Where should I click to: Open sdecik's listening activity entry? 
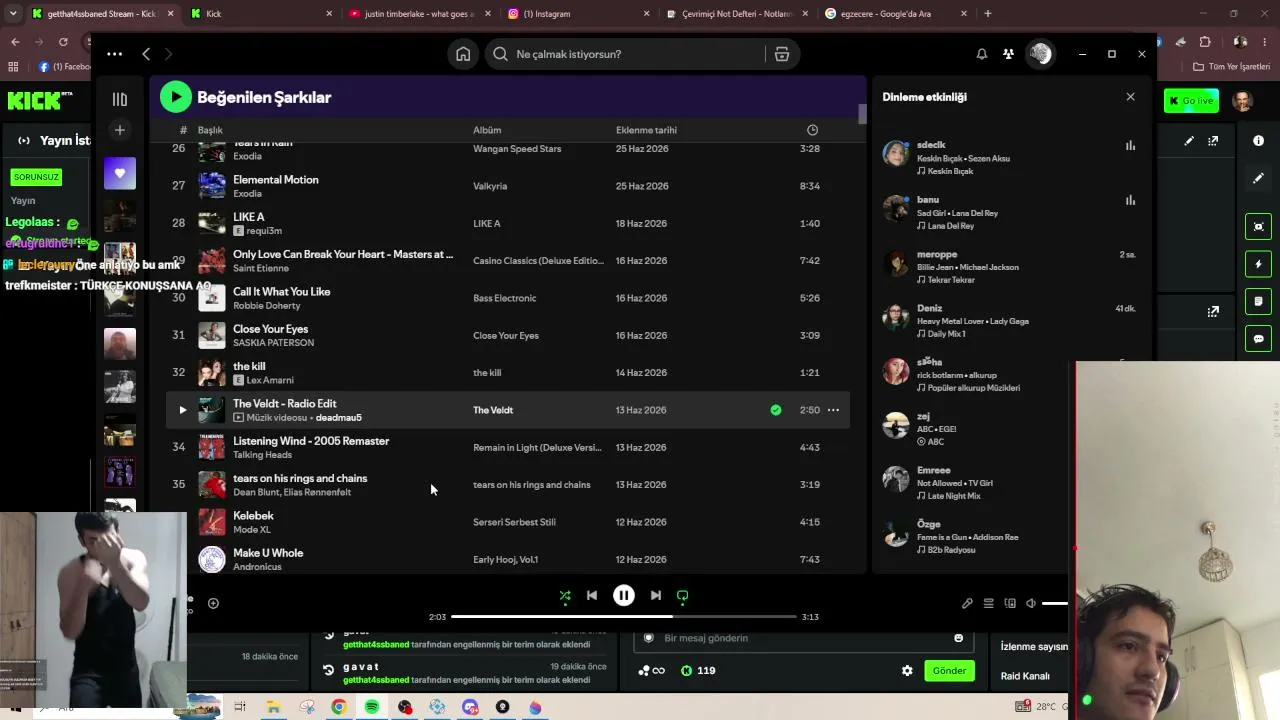[1010, 158]
